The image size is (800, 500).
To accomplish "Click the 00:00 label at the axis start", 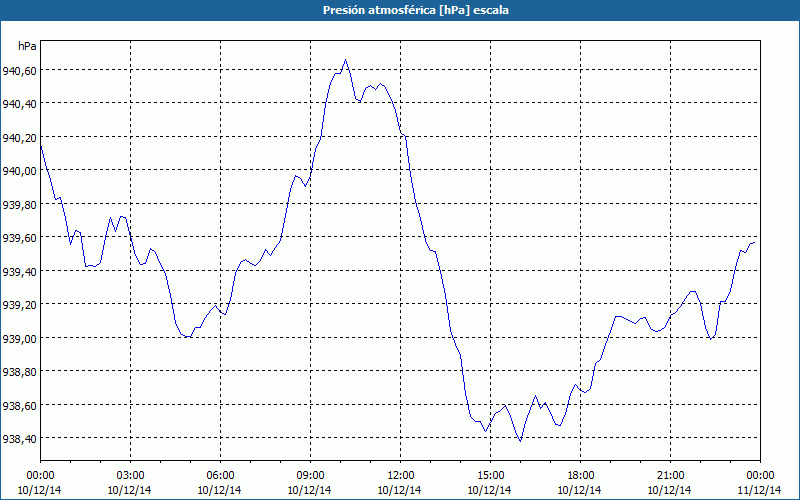I will 40,476.
